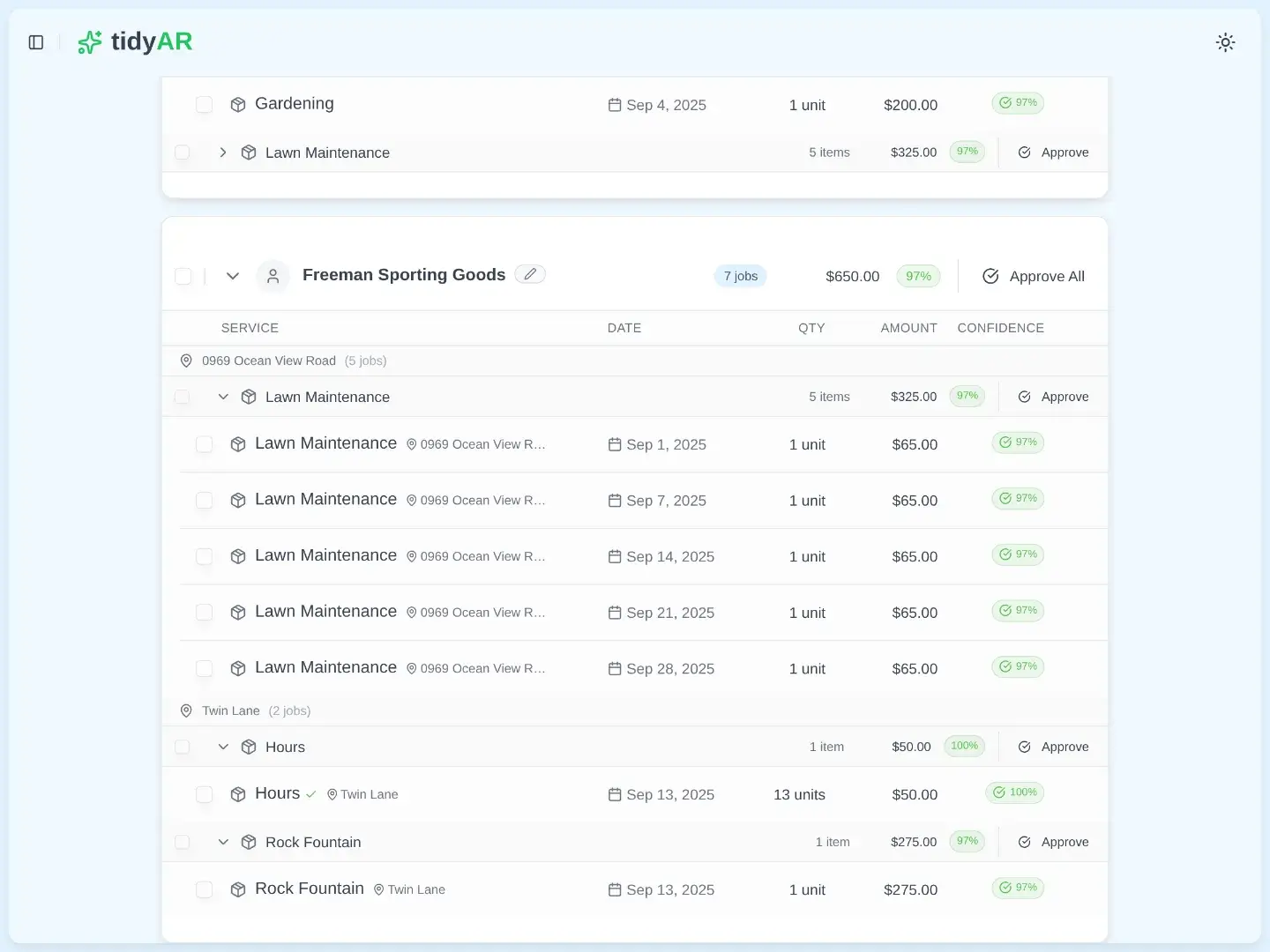Viewport: 1270px width, 952px height.
Task: Expand the collapsed Lawn Maintenance group at top
Action: (223, 152)
